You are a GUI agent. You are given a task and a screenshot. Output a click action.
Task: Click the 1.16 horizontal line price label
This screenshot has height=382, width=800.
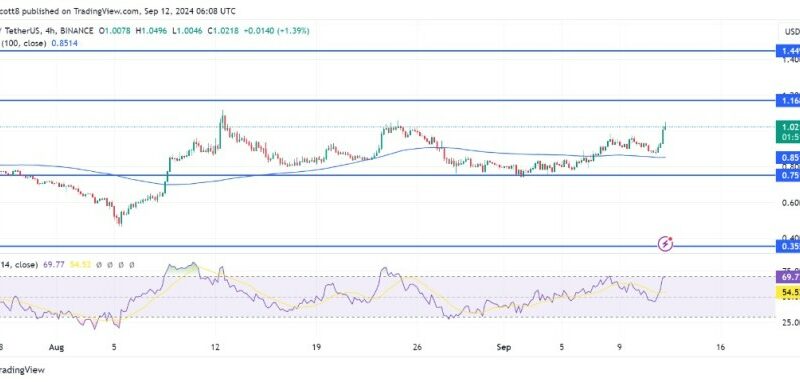point(787,100)
